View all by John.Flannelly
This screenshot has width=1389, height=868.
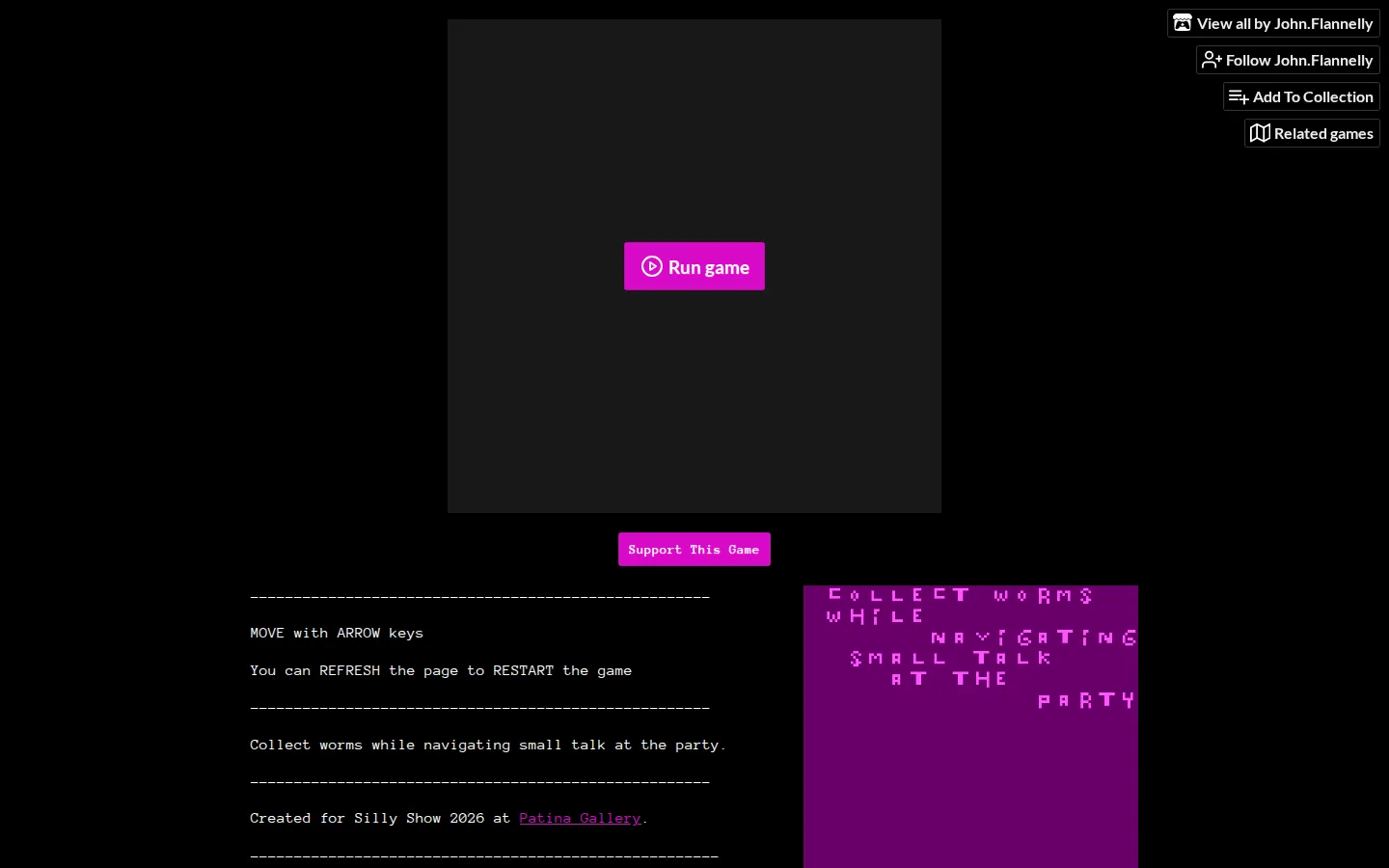pos(1273,23)
